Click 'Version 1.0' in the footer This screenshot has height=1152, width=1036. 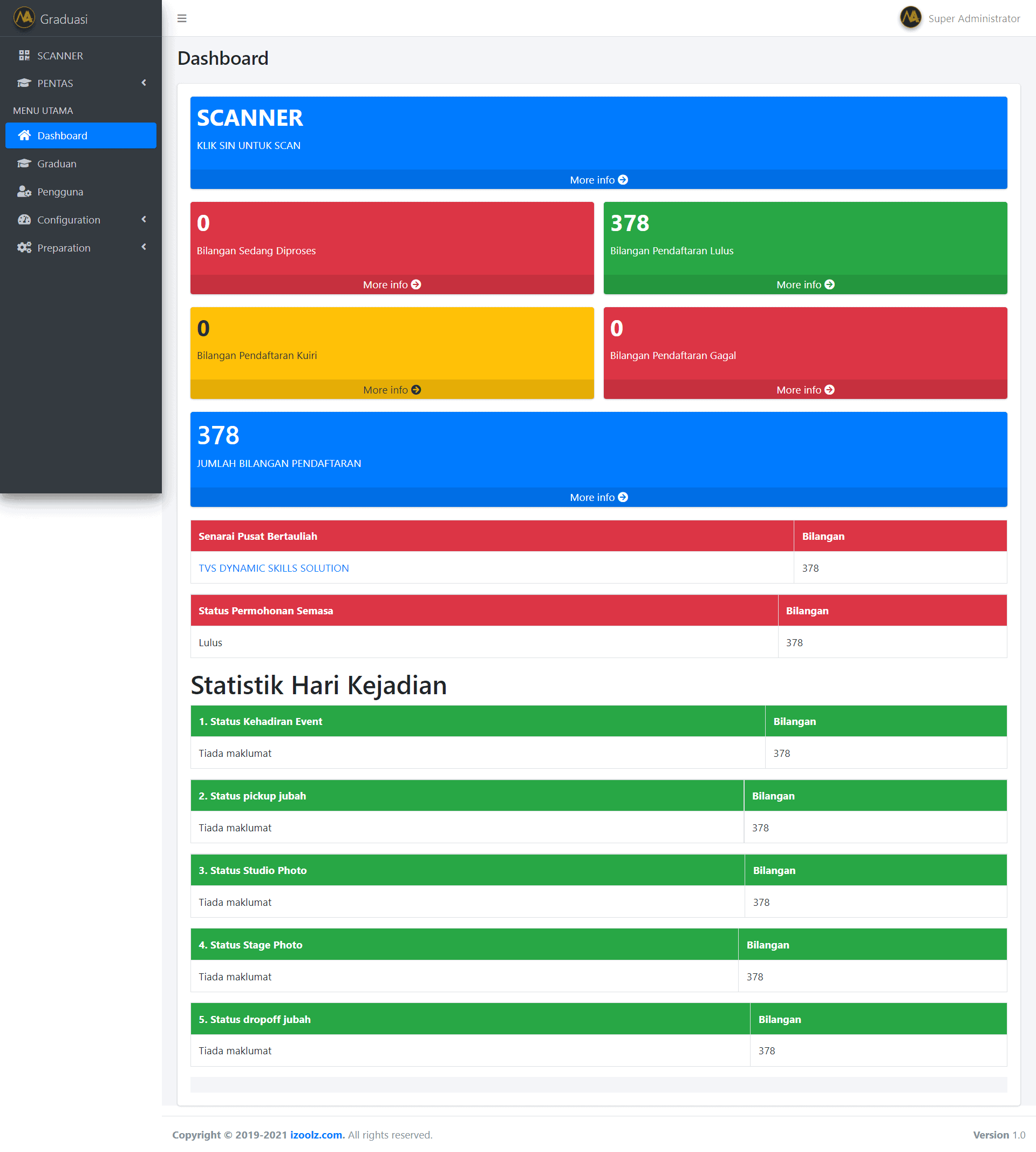pyautogui.click(x=999, y=1135)
